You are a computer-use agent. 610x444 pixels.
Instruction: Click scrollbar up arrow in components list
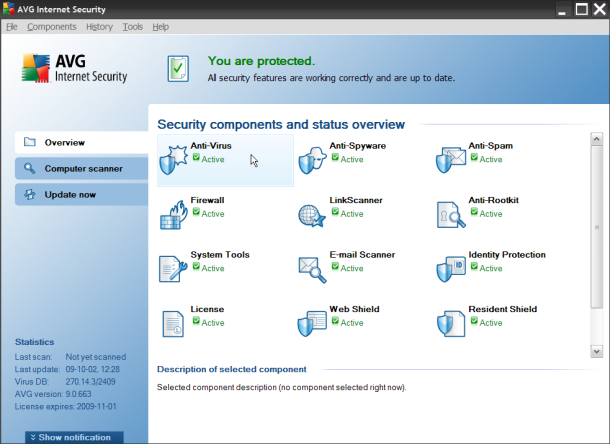[596, 139]
